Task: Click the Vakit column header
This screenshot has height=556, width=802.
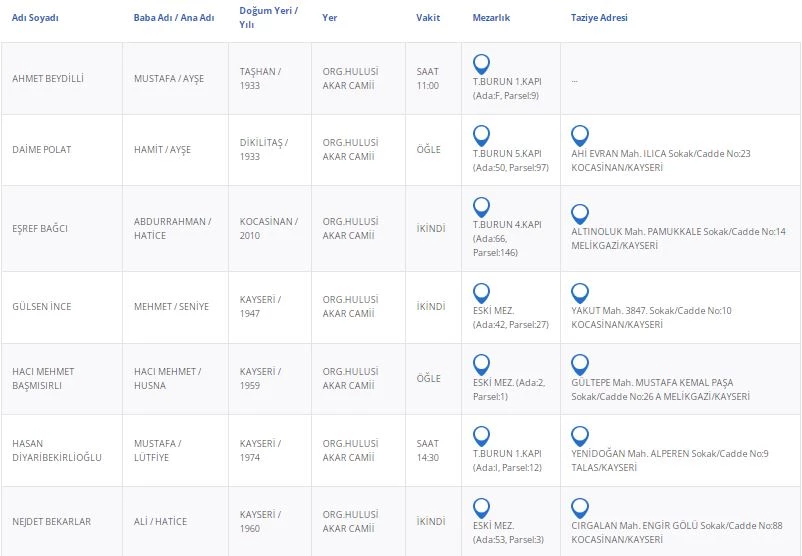Action: [427, 18]
